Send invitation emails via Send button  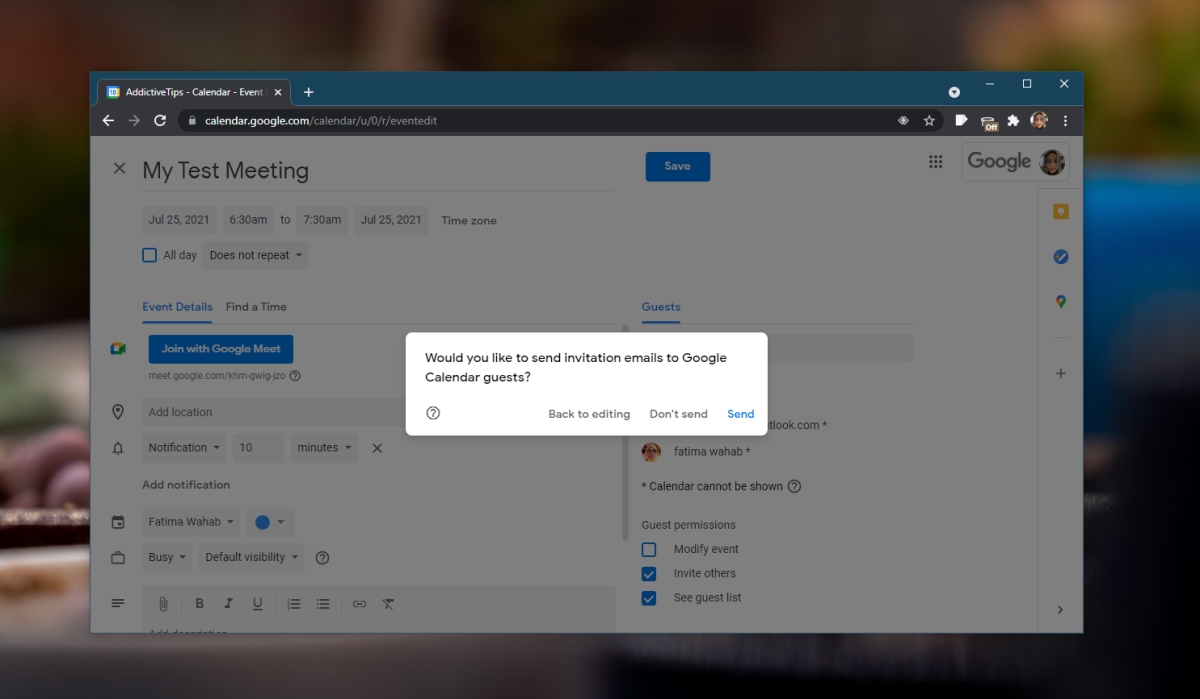[x=740, y=414]
